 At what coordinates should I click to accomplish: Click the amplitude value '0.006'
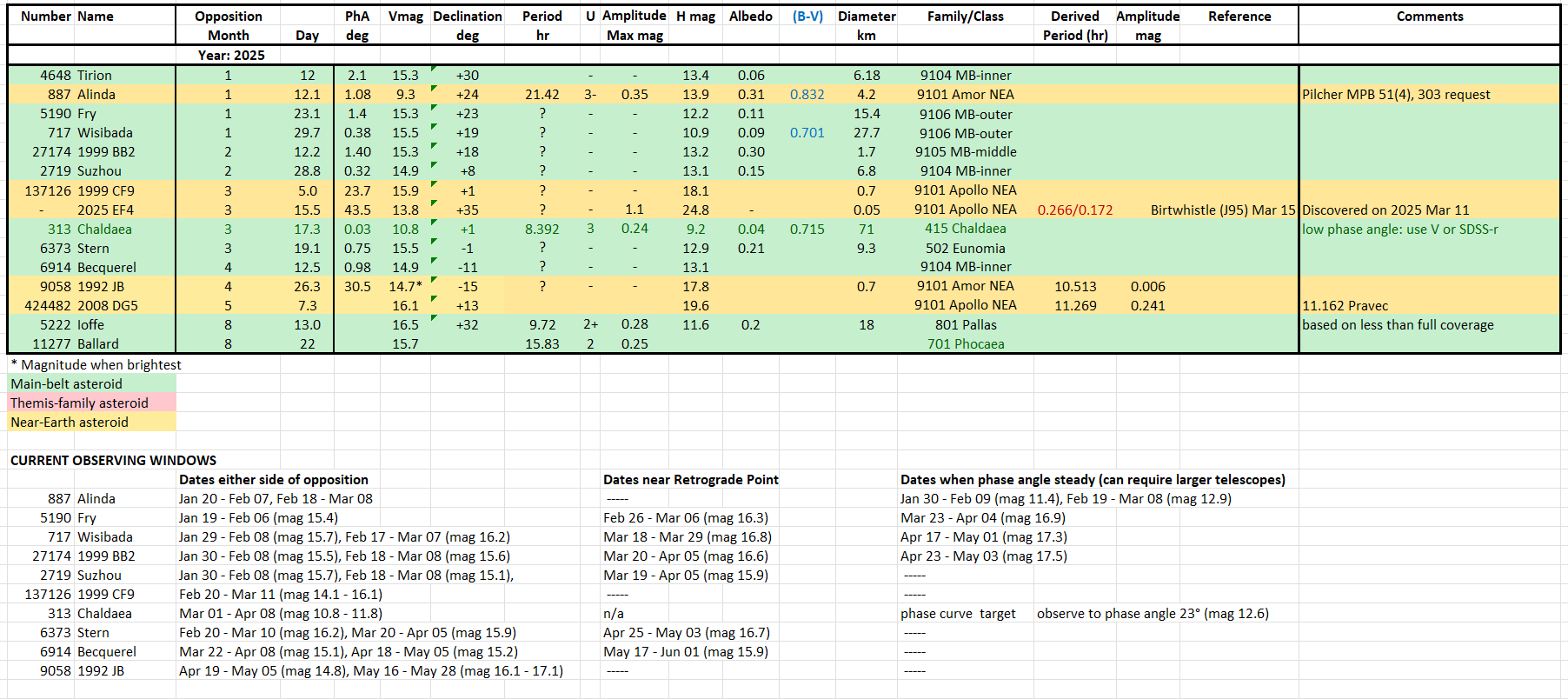click(1148, 286)
